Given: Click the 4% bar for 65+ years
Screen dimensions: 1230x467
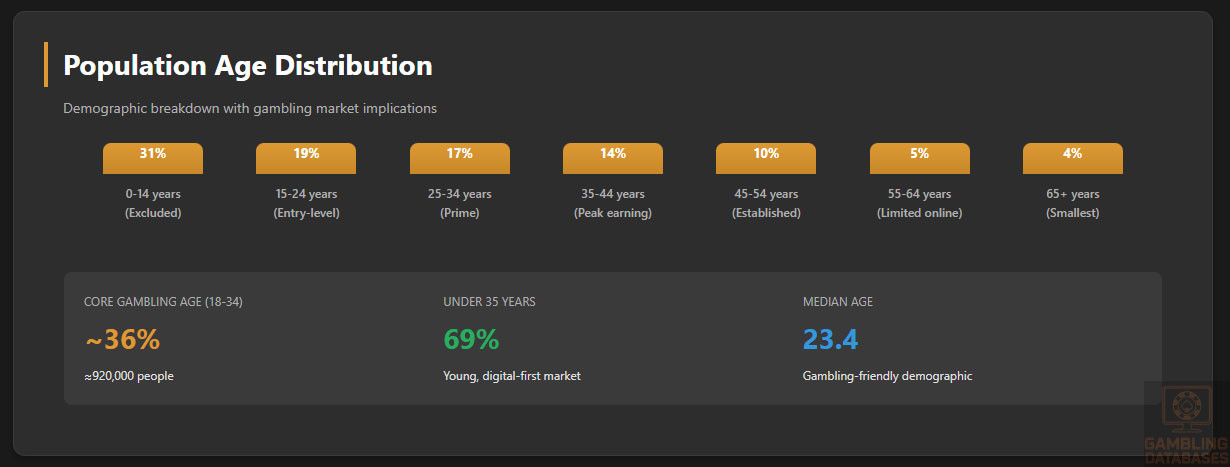Looking at the screenshot, I should tap(1072, 158).
